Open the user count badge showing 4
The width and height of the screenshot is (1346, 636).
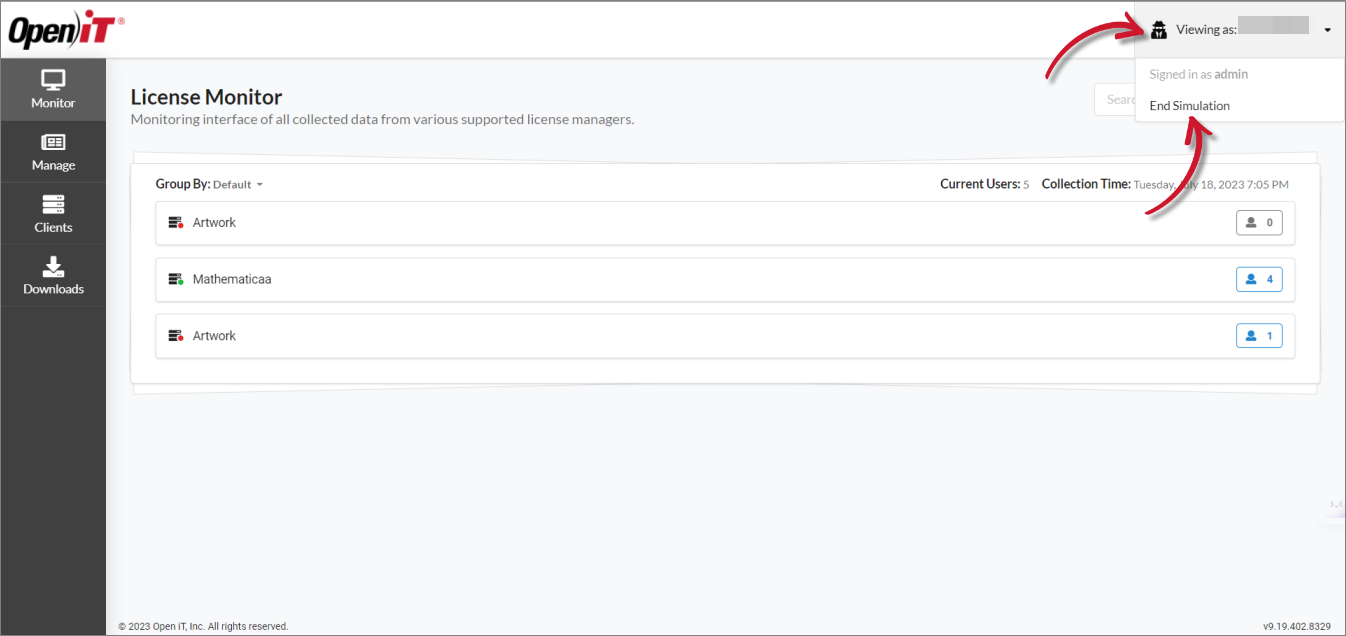pyautogui.click(x=1259, y=279)
